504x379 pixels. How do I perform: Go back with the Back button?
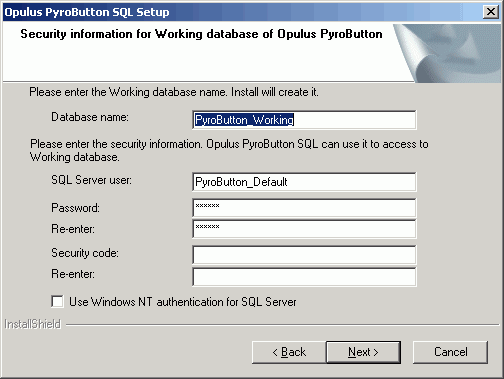click(289, 352)
